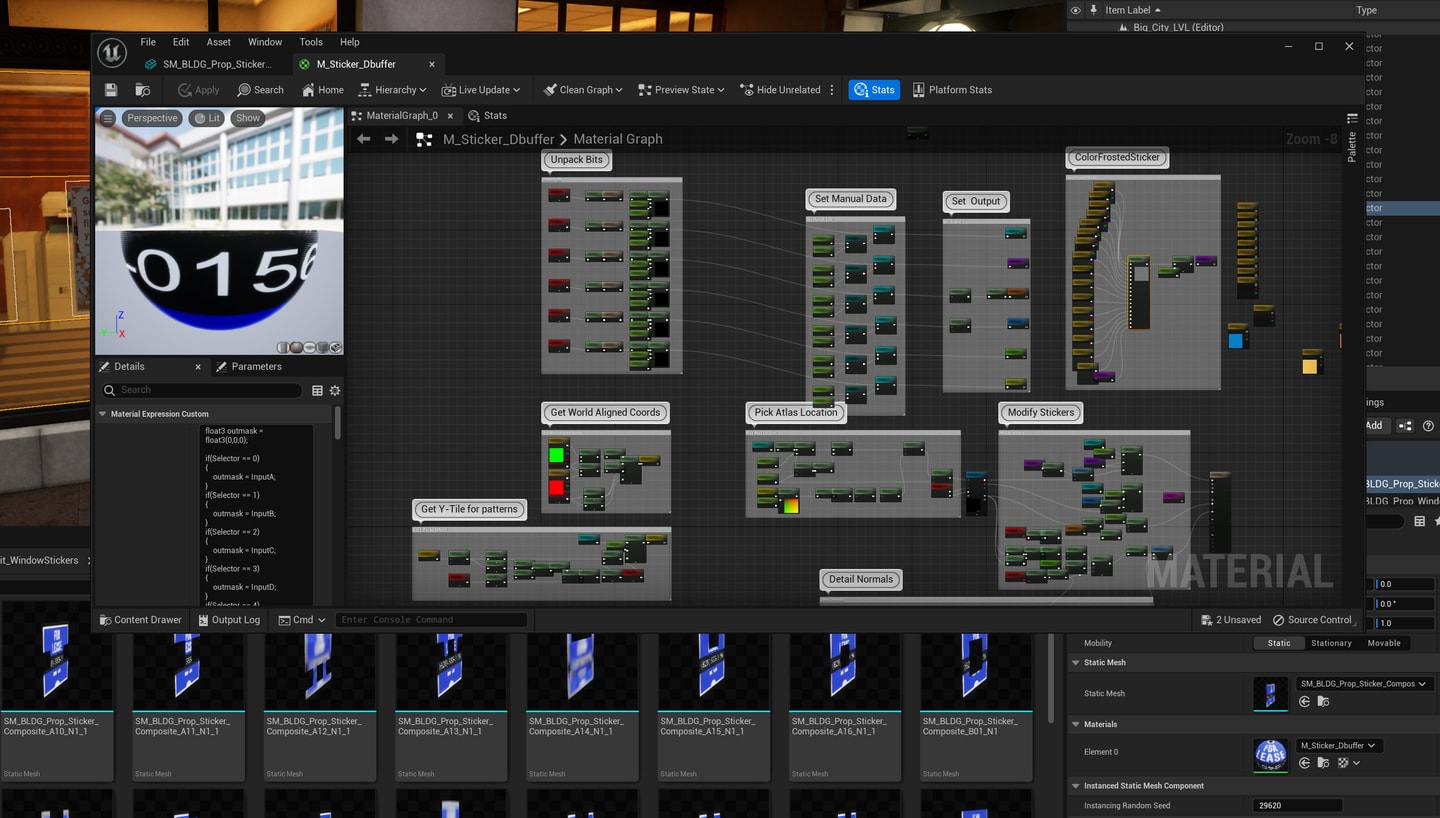Open the material Search tool
The width and height of the screenshot is (1440, 818).
click(261, 90)
